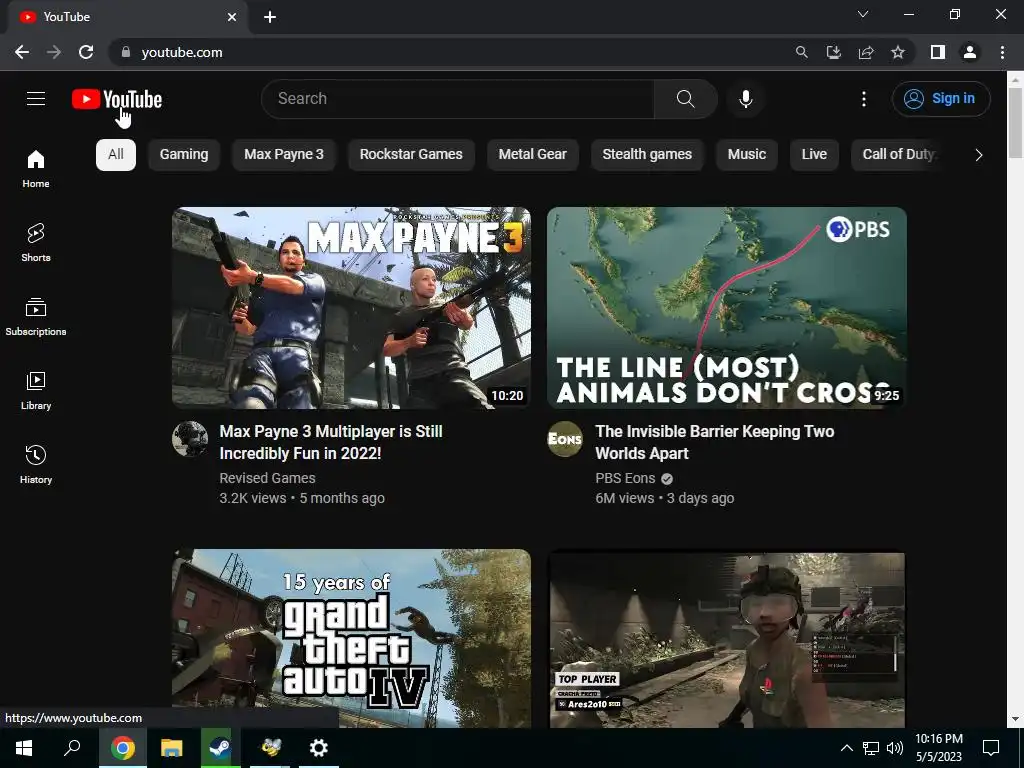Select the Music filter chip
The width and height of the screenshot is (1024, 768).
(x=746, y=155)
